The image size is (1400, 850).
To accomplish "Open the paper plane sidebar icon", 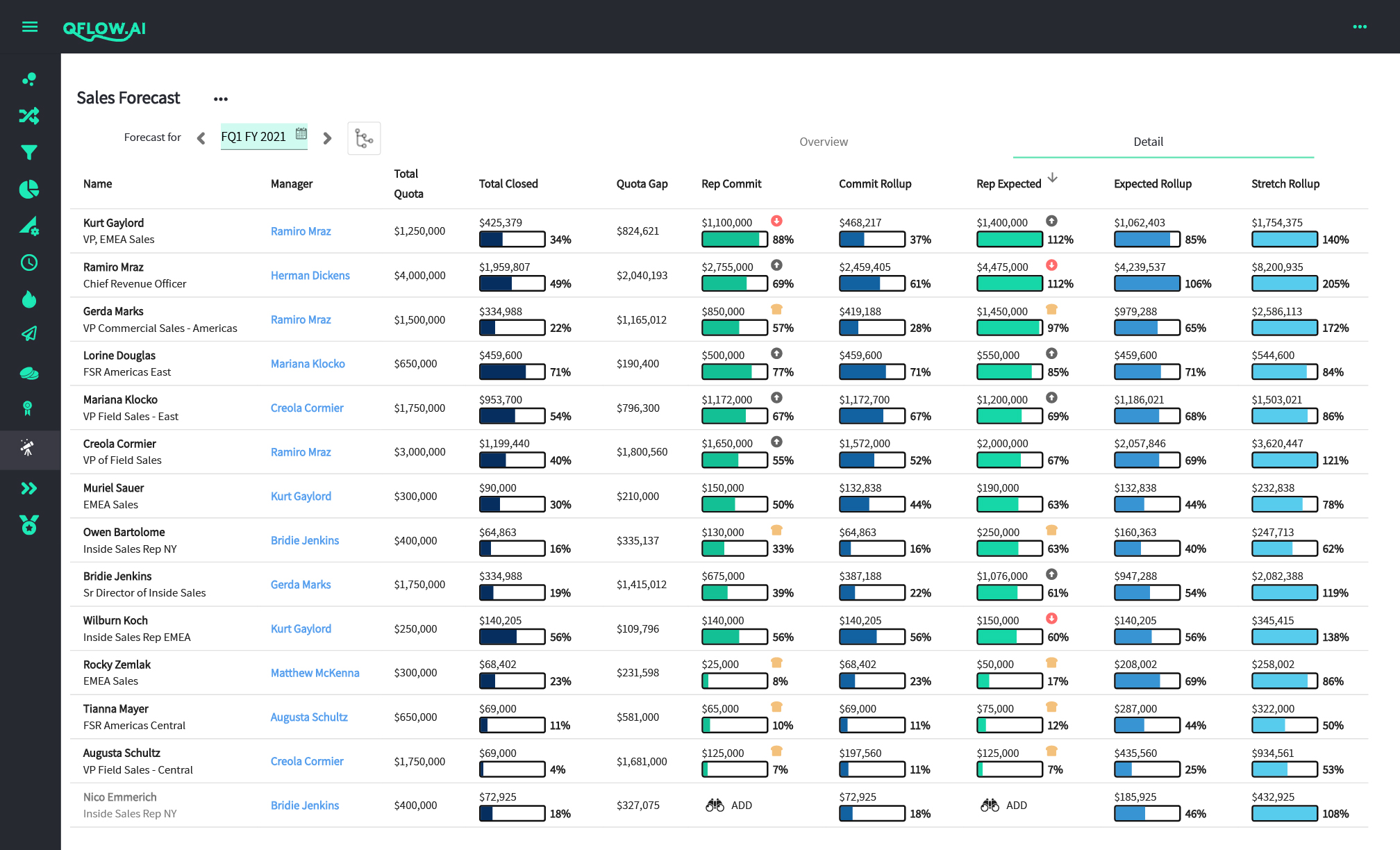I will tap(29, 334).
